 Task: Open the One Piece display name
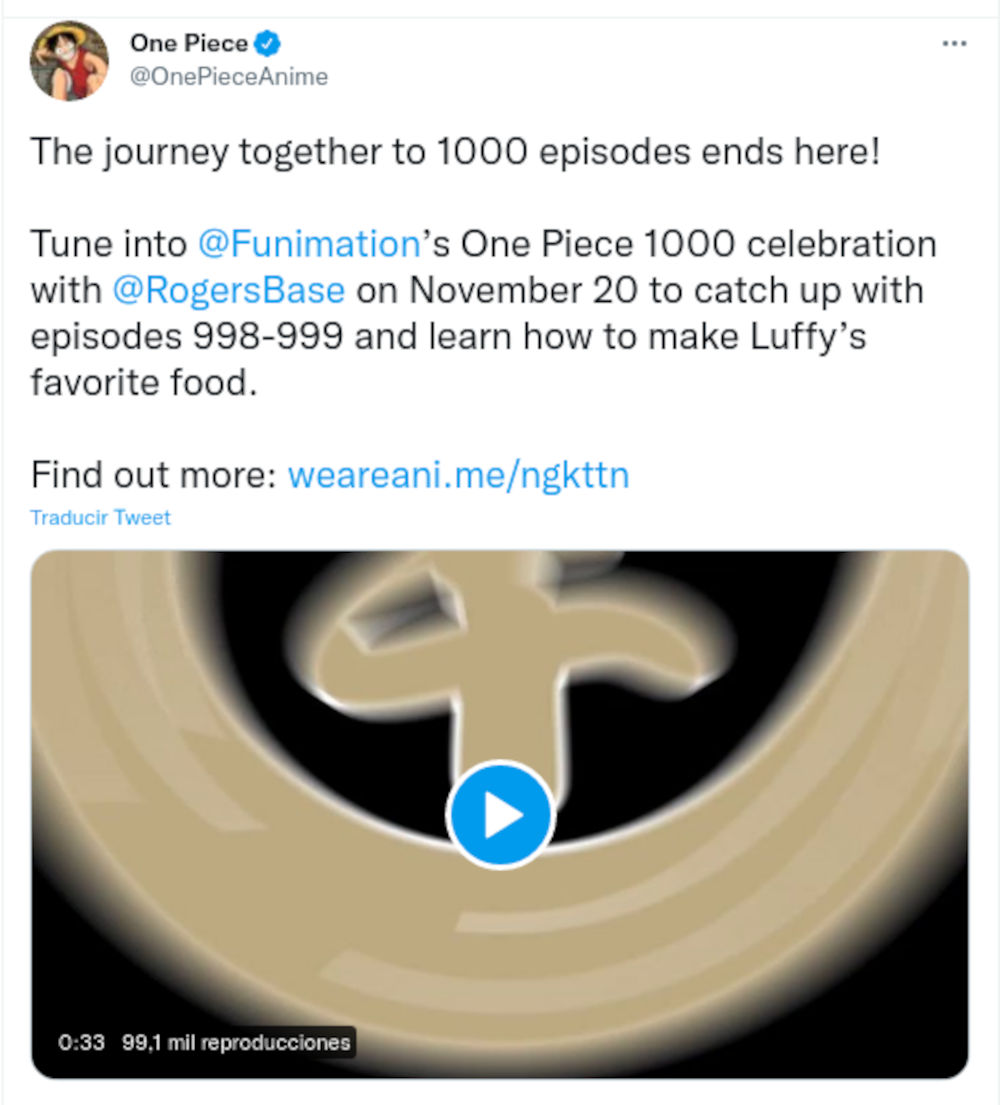pyautogui.click(x=189, y=43)
